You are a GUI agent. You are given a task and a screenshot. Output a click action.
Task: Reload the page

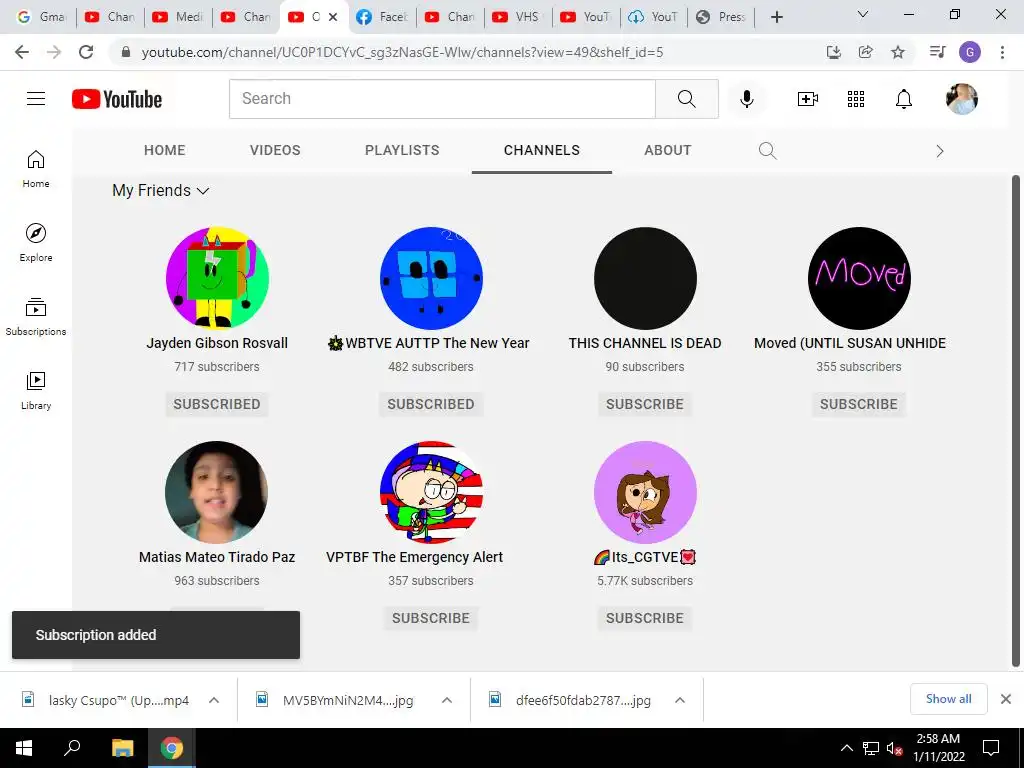point(86,52)
